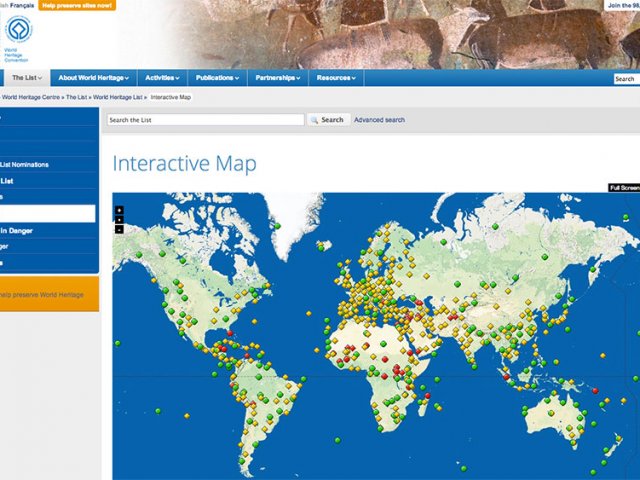Click the yellow Azores marker in mid-Atlantic

pyautogui.click(x=309, y=313)
